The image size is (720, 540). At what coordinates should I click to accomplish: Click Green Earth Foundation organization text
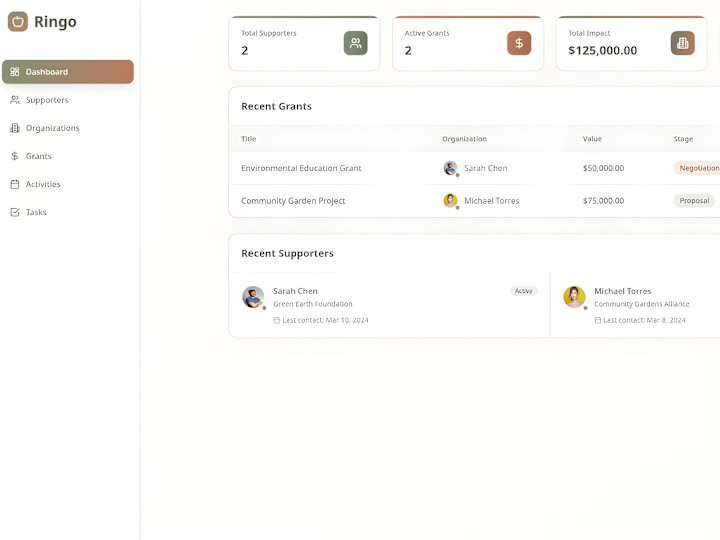tap(313, 304)
